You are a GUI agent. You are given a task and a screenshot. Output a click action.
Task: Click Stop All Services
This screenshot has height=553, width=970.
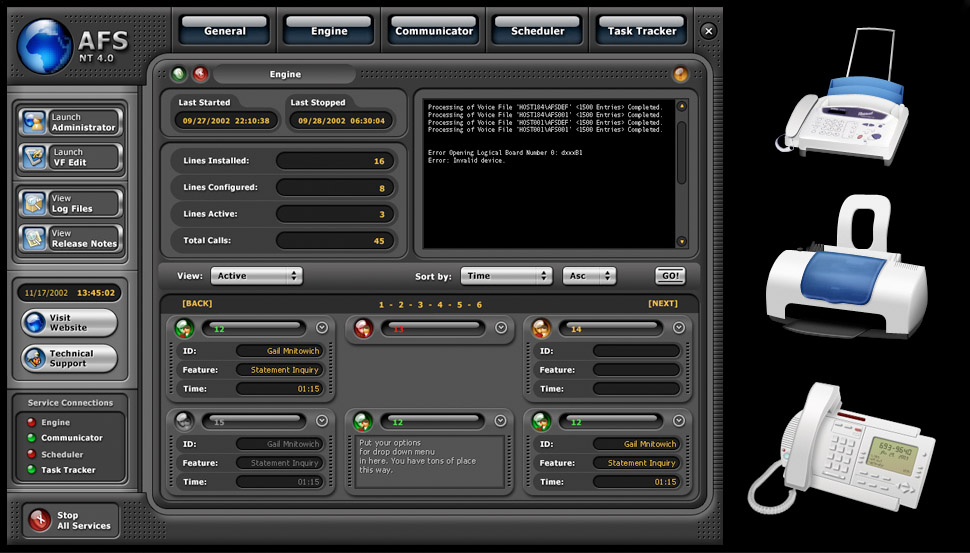coord(70,520)
